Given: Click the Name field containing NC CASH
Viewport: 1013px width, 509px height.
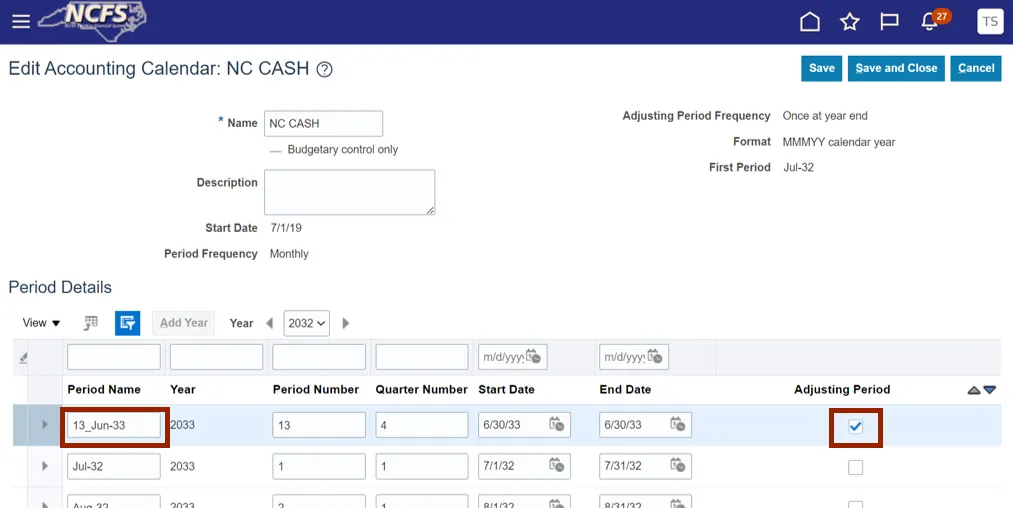Looking at the screenshot, I should pyautogui.click(x=323, y=123).
